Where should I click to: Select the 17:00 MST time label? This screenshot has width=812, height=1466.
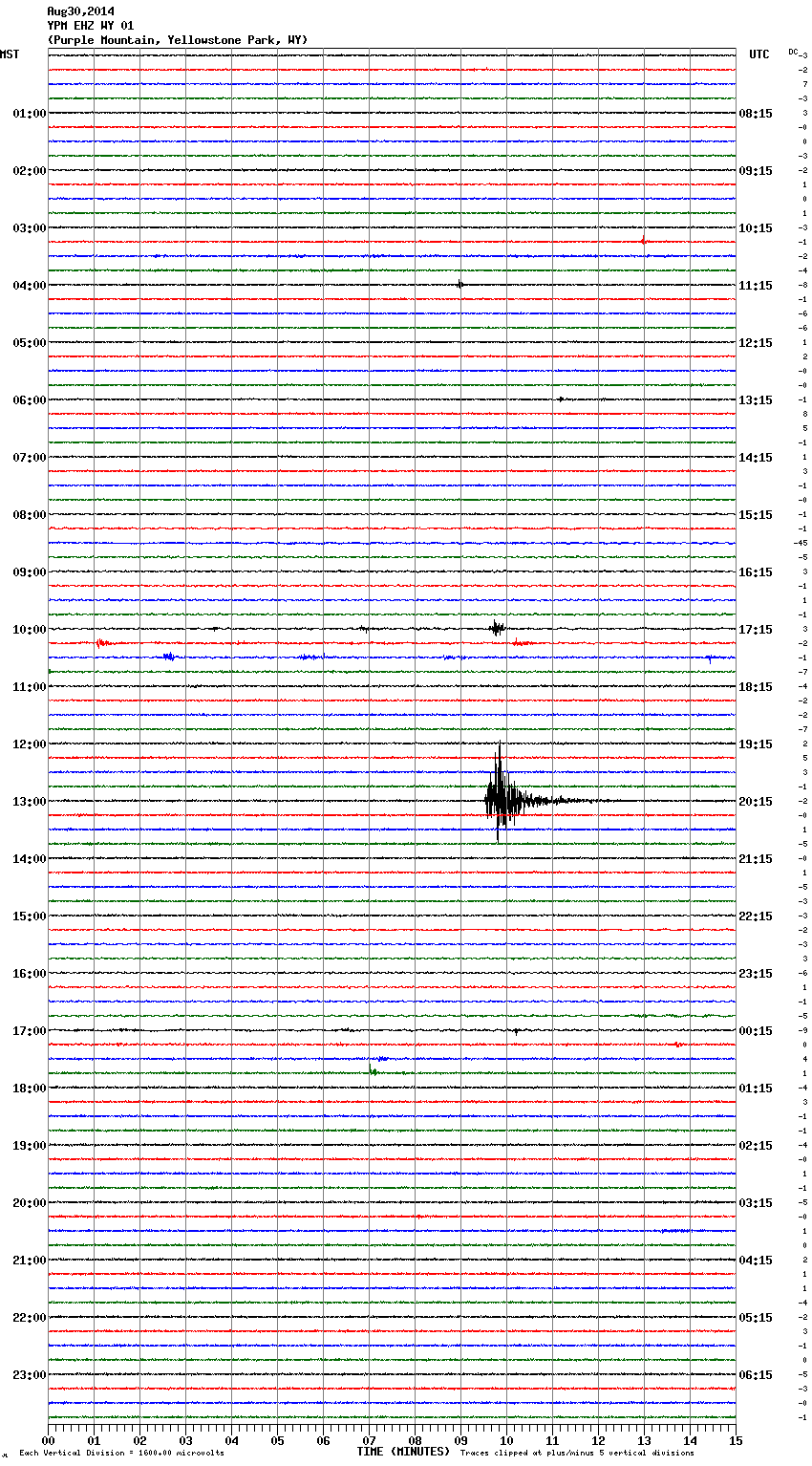[x=30, y=1031]
